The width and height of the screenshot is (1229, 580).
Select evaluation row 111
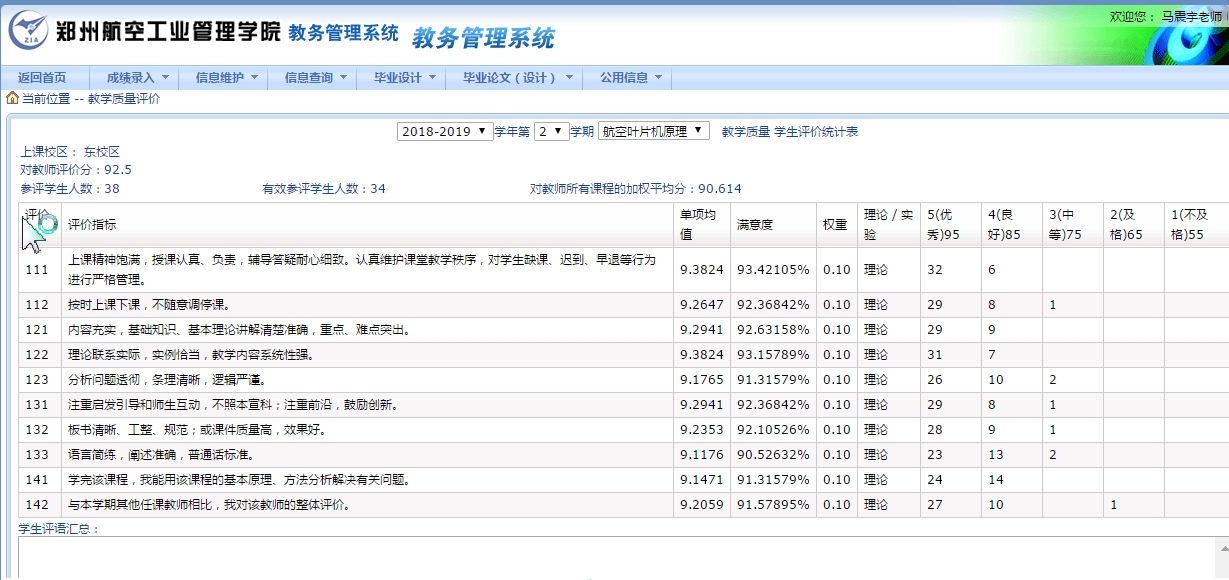point(37,270)
